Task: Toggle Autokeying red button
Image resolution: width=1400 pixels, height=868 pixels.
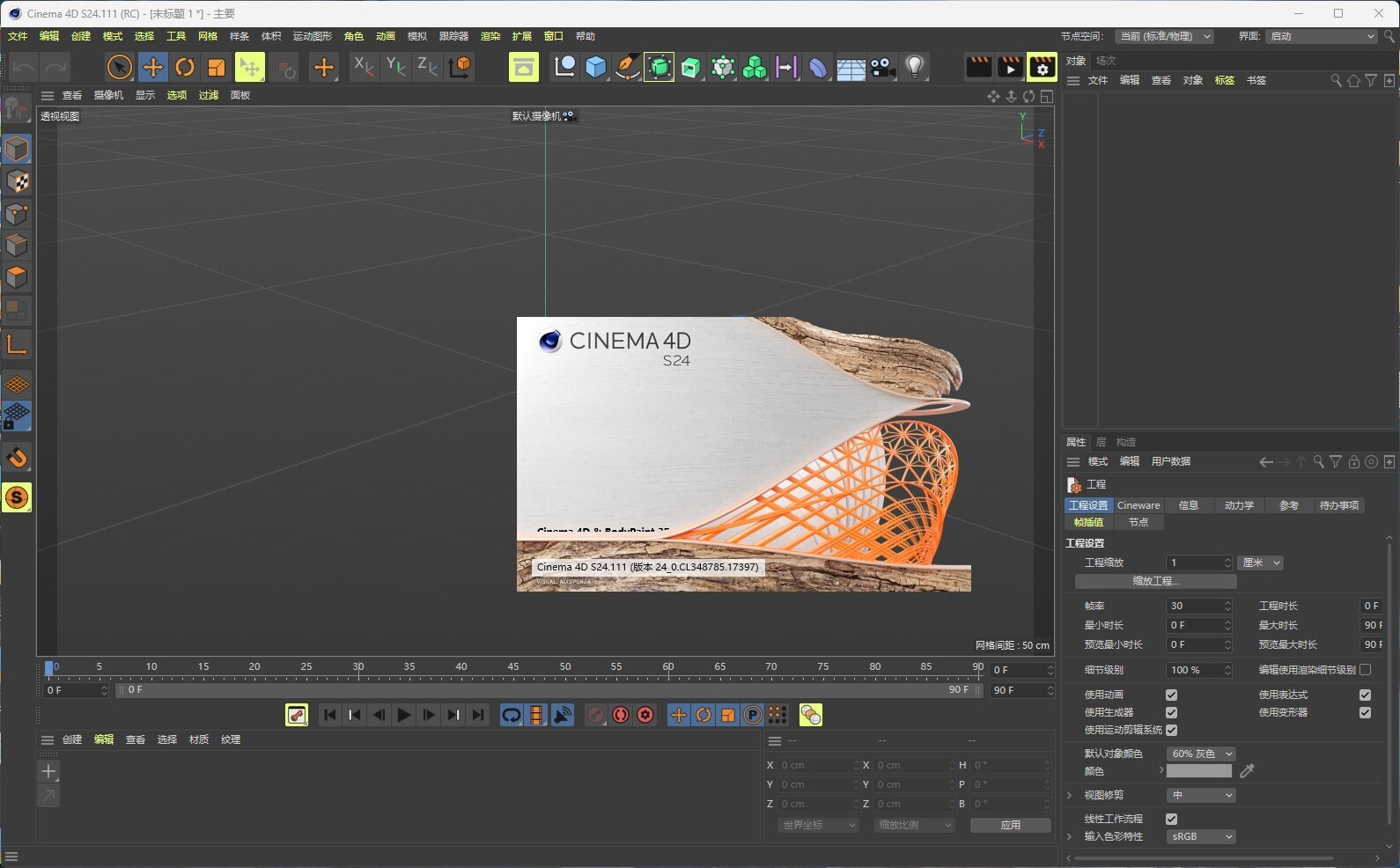Action: (x=621, y=715)
